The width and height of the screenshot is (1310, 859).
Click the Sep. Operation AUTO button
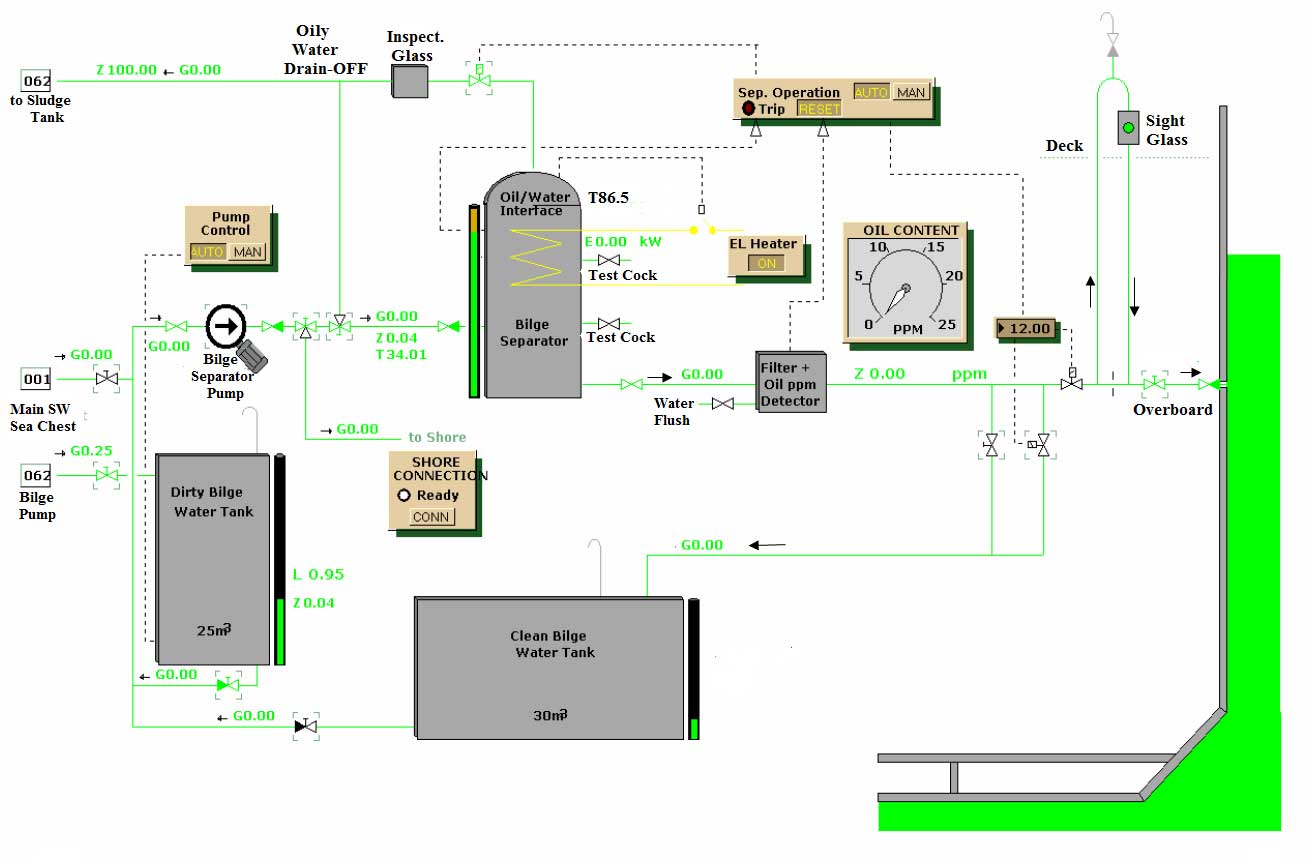(x=870, y=92)
